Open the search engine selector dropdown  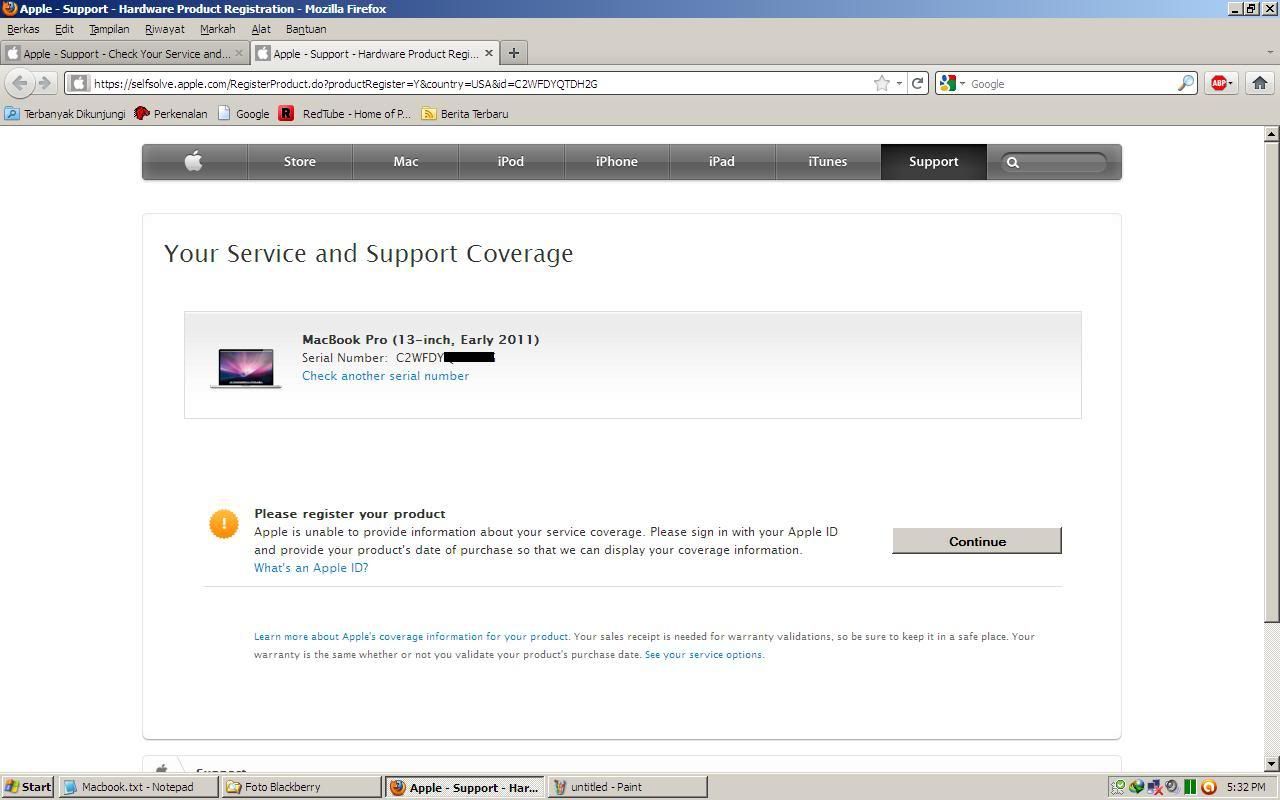point(962,84)
